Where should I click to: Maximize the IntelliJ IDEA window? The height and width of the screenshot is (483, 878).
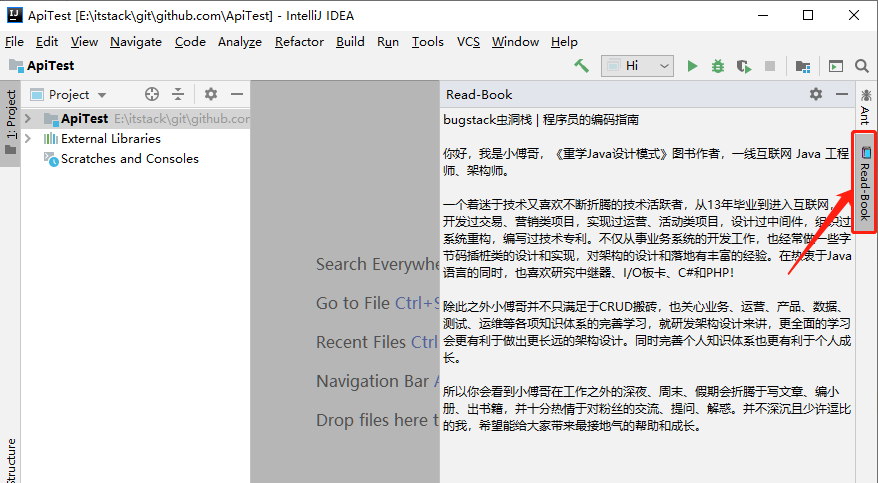tap(808, 15)
